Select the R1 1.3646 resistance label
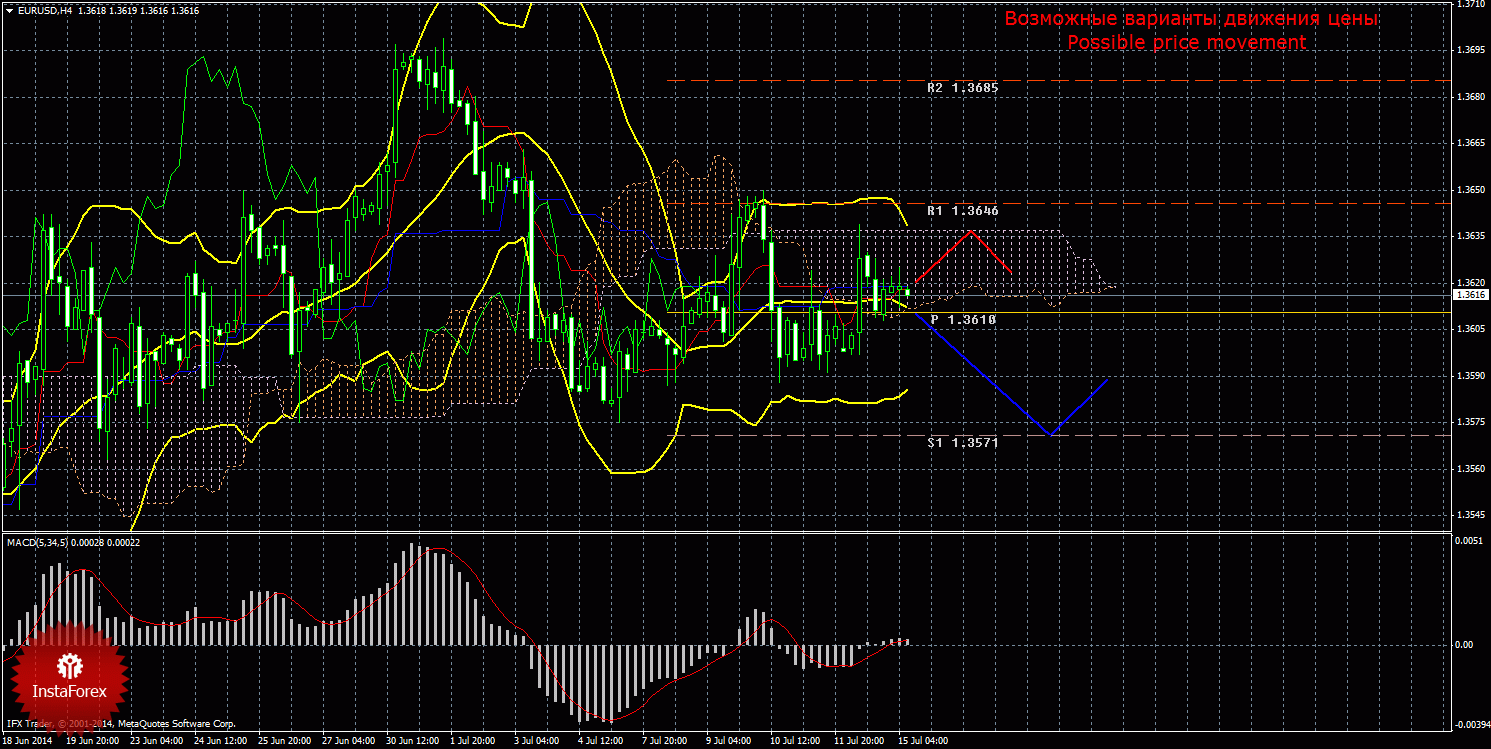The image size is (1491, 749). 962,211
